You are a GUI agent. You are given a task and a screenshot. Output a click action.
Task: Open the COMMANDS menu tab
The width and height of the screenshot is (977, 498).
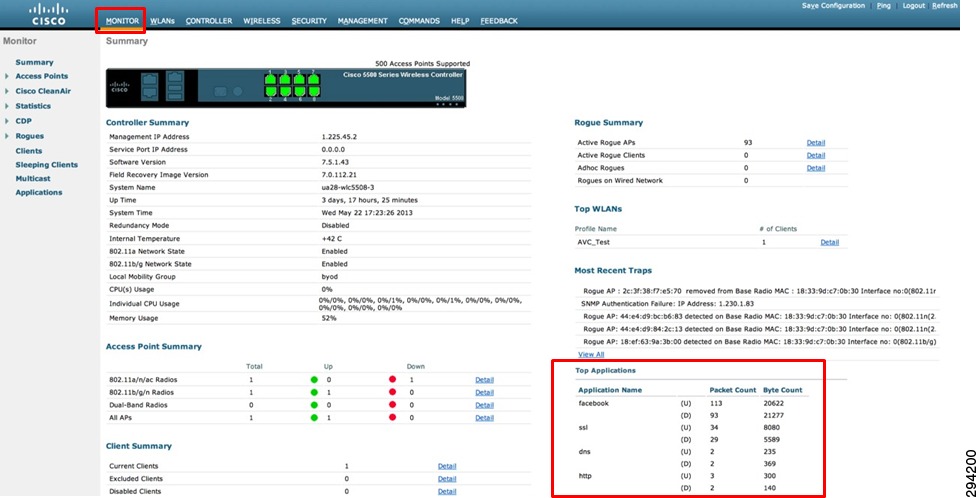[x=419, y=21]
